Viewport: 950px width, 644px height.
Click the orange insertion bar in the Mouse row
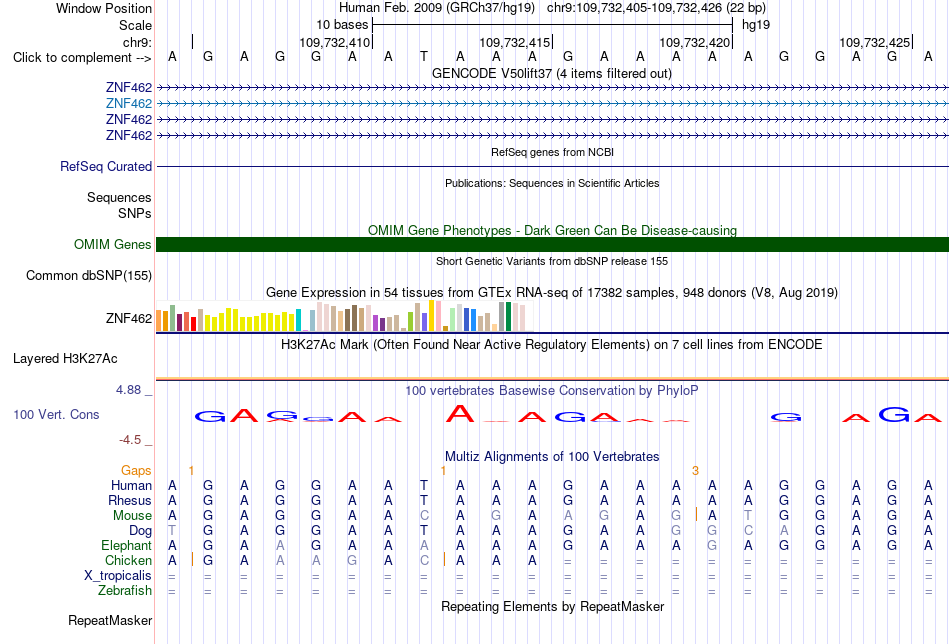[x=696, y=514]
